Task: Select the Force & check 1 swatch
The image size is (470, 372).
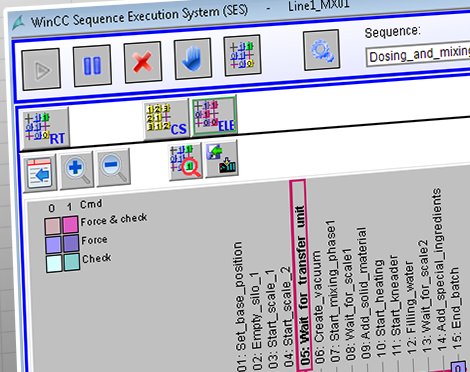Action: (70, 224)
